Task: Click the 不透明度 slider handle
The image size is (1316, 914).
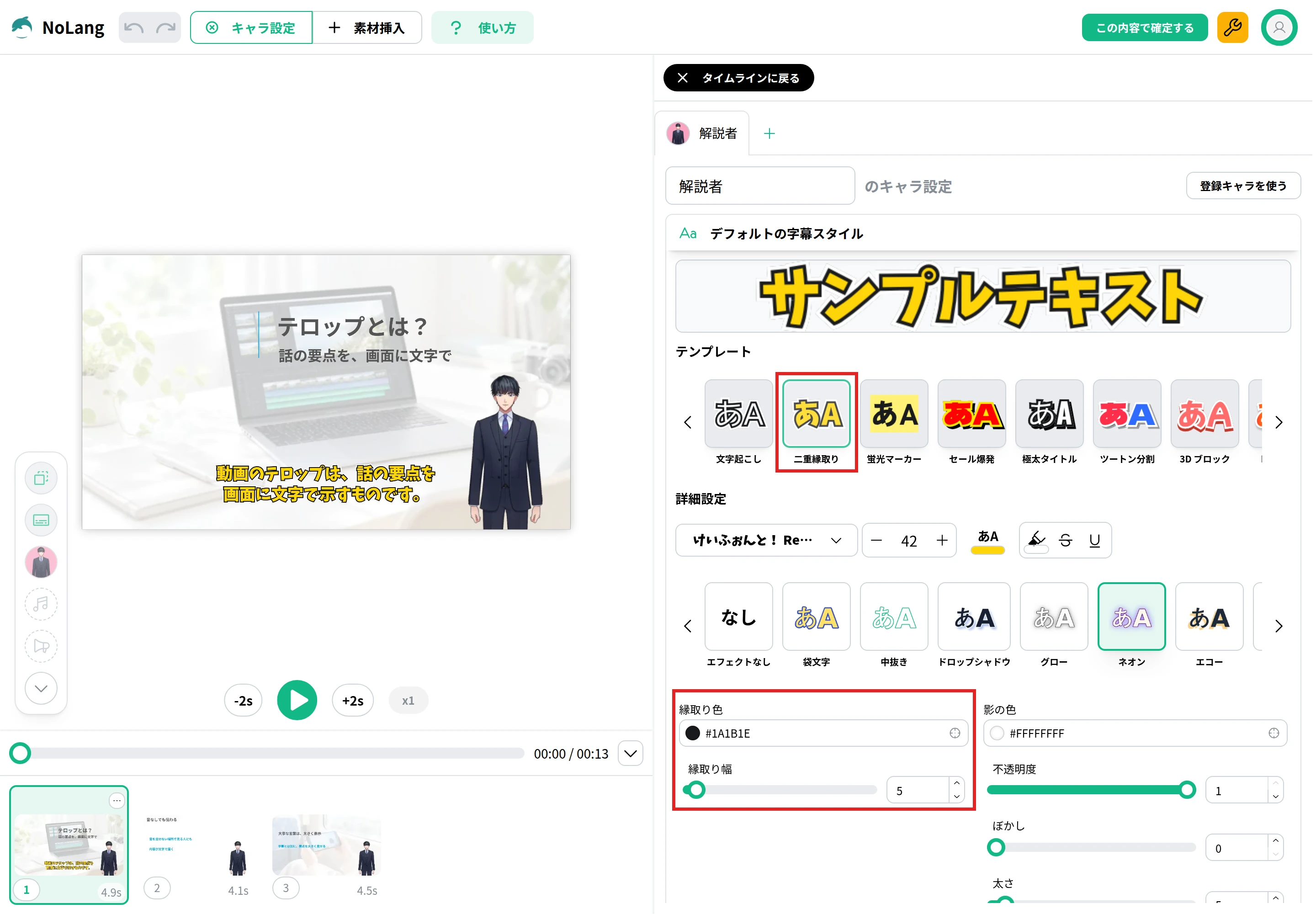Action: (1187, 790)
